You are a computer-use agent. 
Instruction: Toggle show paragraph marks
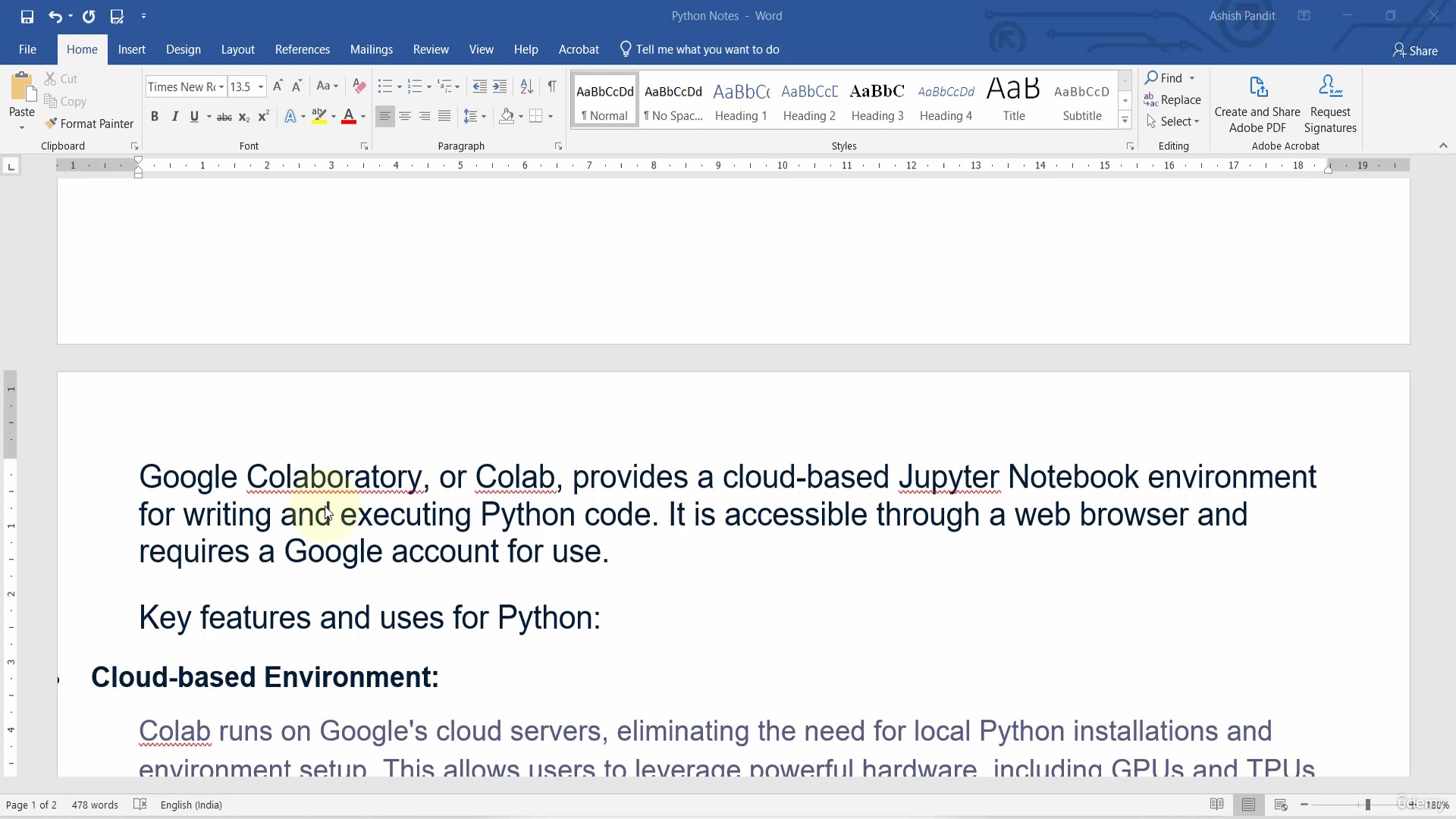[x=552, y=86]
